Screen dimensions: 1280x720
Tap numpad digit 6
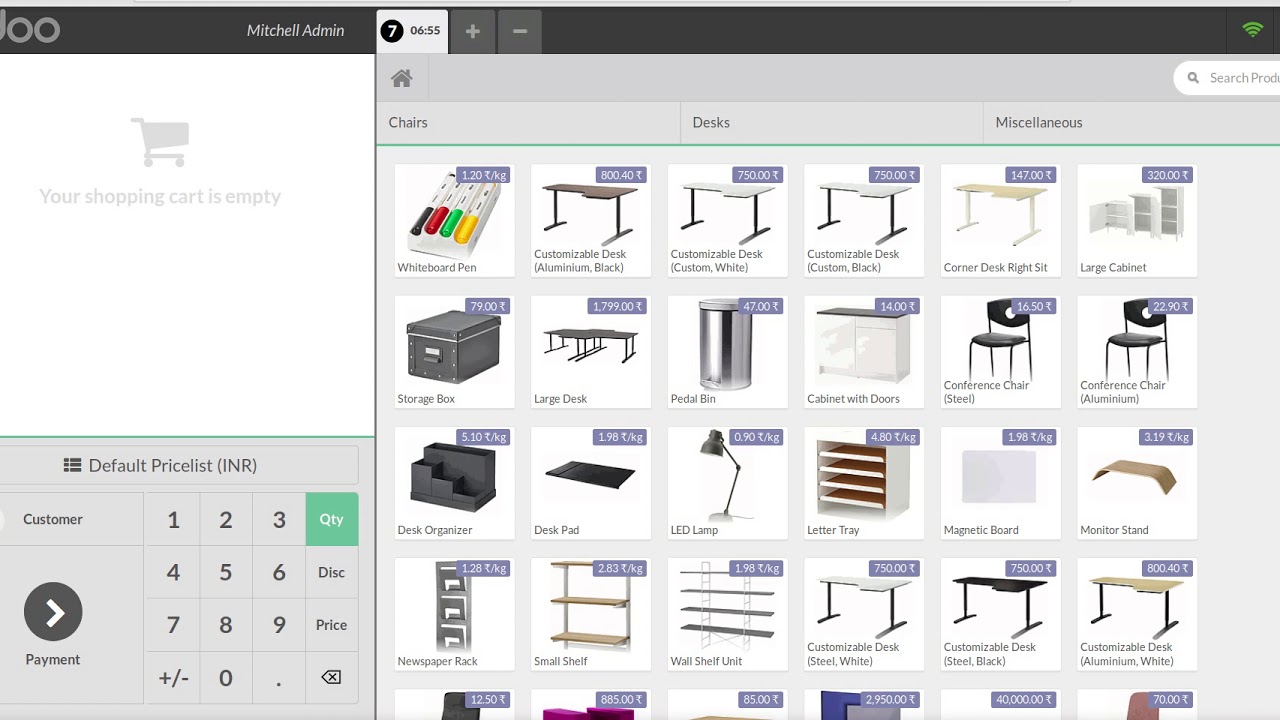[x=279, y=572]
